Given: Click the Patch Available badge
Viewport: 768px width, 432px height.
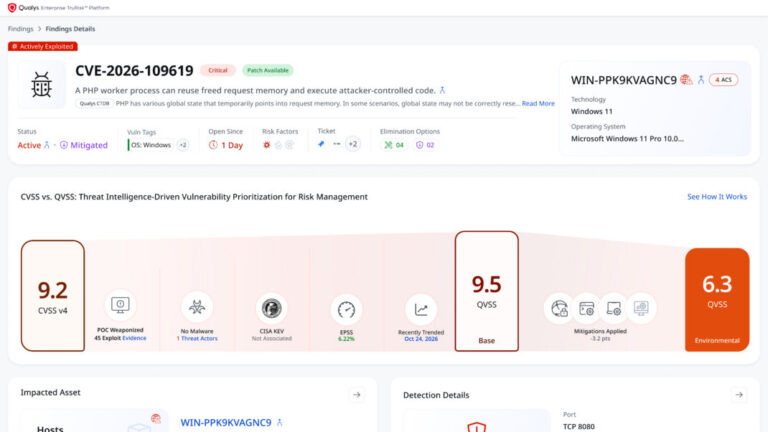Looking at the screenshot, I should click(x=267, y=71).
